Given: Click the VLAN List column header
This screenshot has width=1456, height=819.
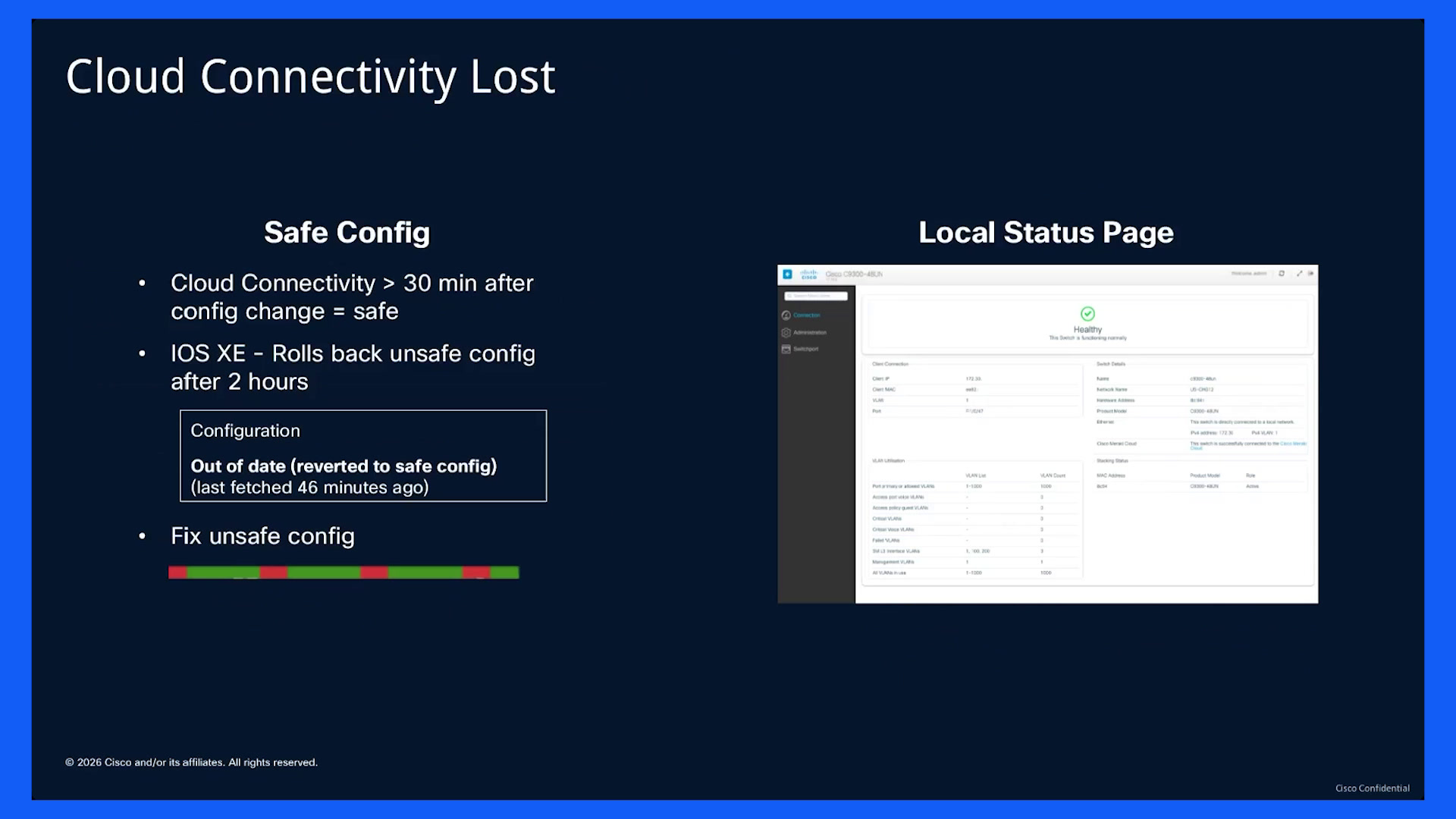Looking at the screenshot, I should tap(976, 475).
